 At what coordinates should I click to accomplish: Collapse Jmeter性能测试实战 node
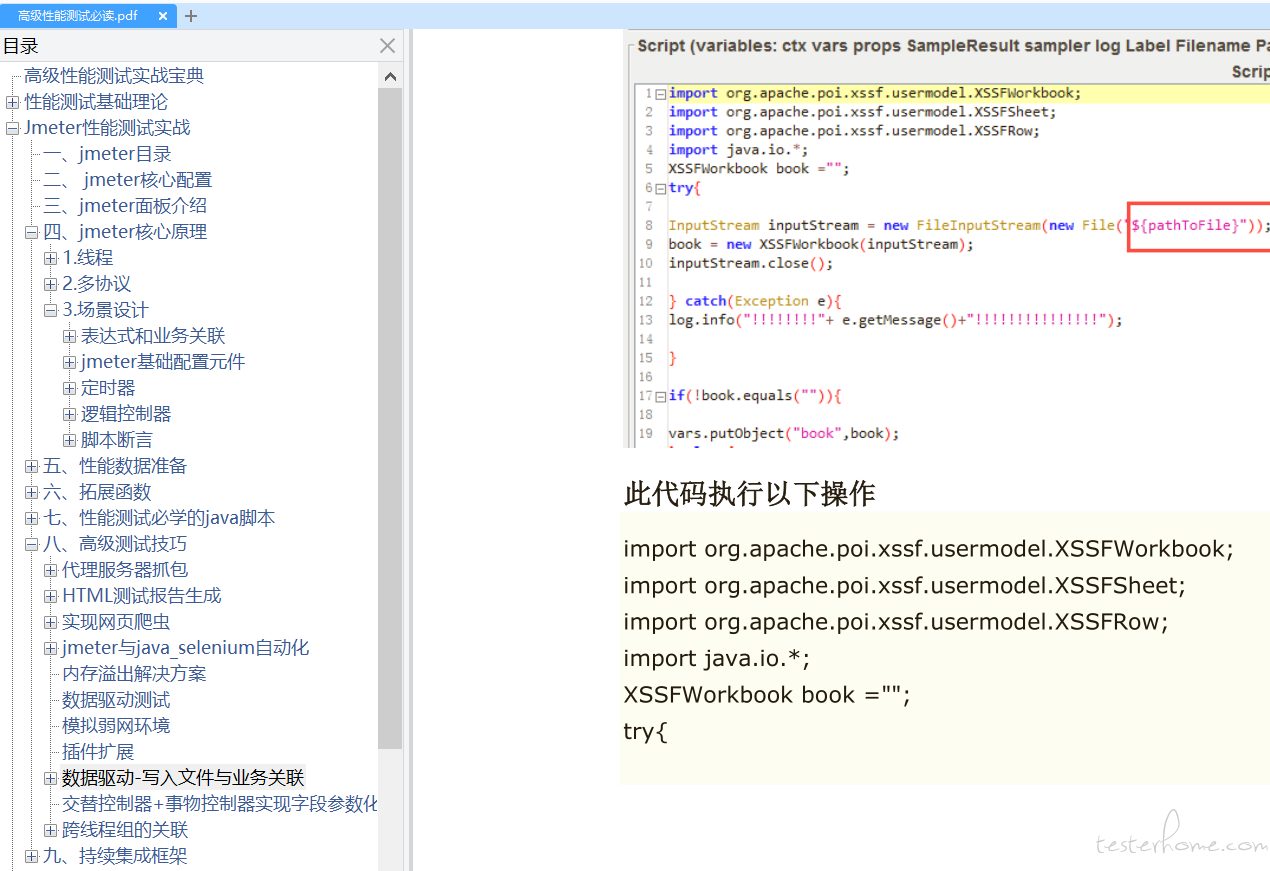click(12, 128)
